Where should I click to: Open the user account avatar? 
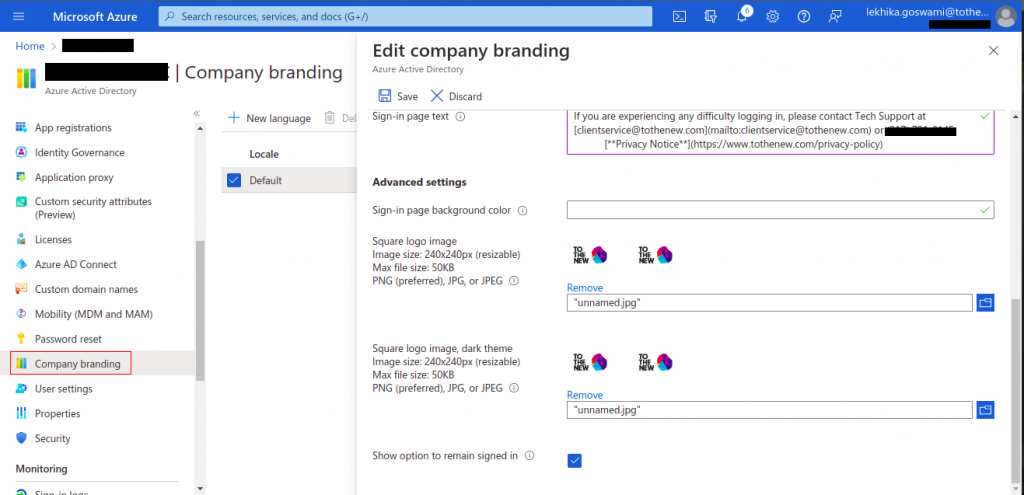(x=1006, y=16)
